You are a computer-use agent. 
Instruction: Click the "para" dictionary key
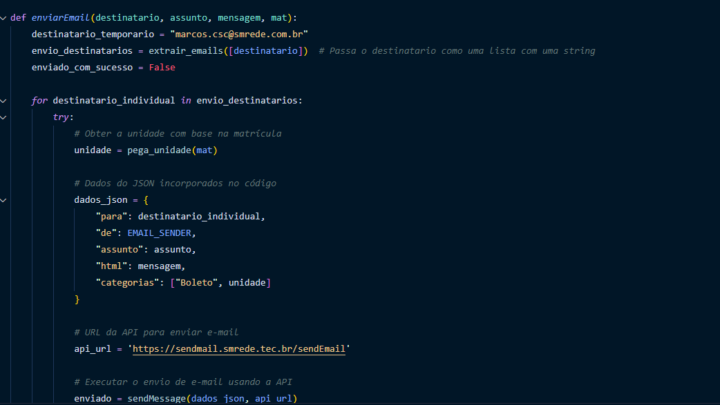point(111,216)
